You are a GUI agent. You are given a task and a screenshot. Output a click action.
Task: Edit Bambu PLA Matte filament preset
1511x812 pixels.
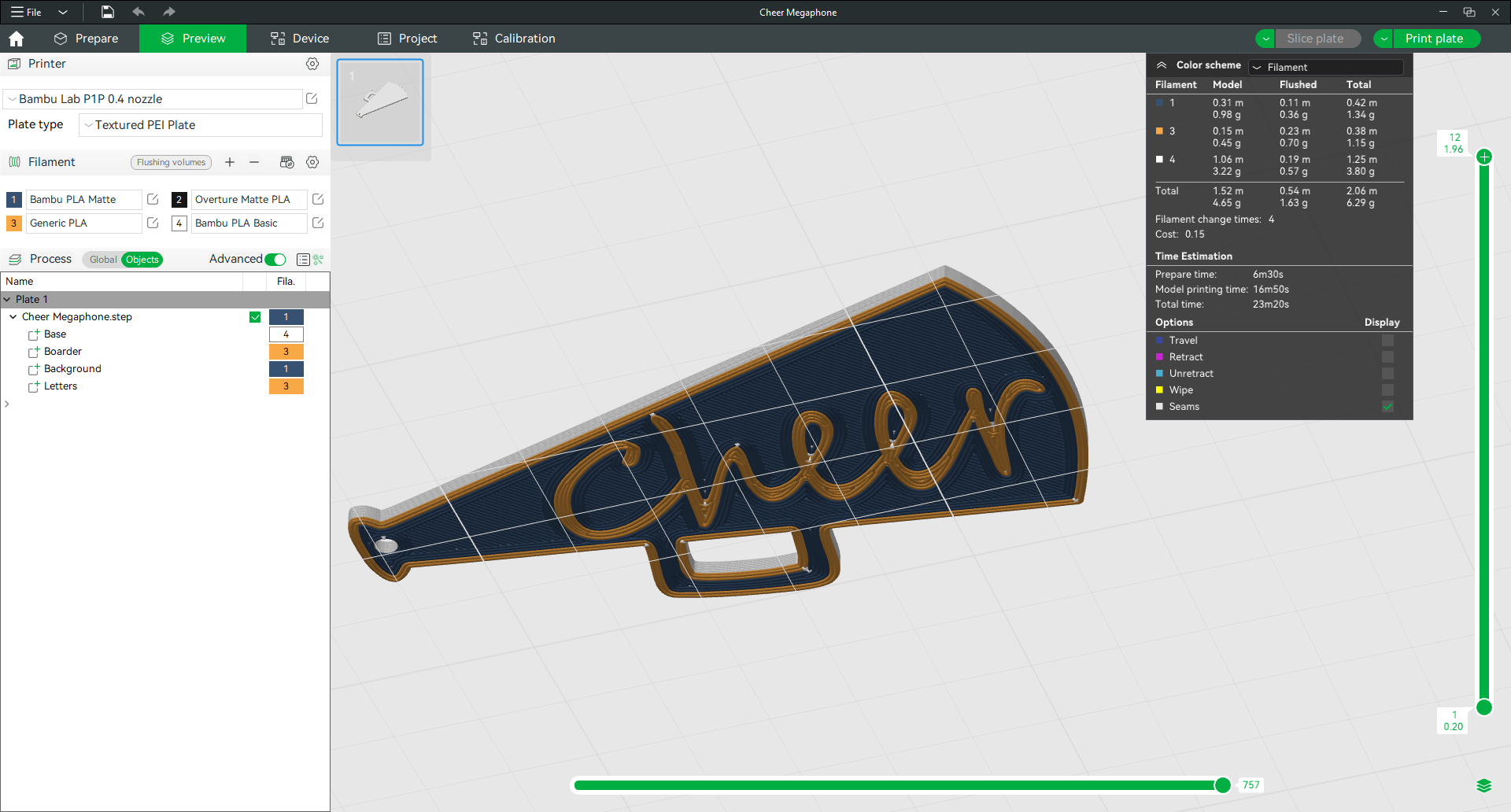[153, 199]
